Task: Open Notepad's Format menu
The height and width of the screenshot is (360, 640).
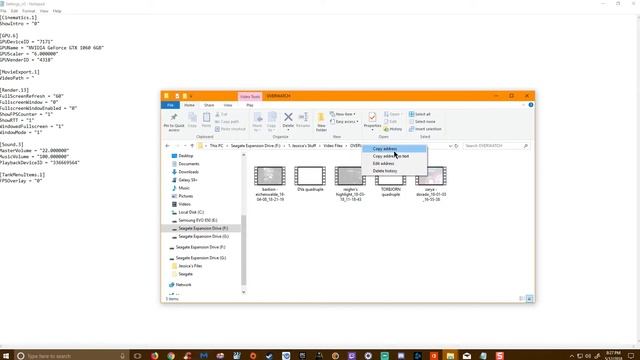Action: 29,11
